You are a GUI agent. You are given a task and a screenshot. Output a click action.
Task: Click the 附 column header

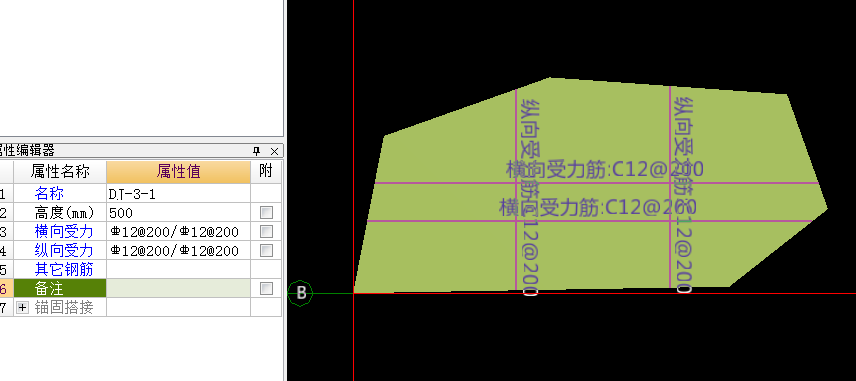266,171
